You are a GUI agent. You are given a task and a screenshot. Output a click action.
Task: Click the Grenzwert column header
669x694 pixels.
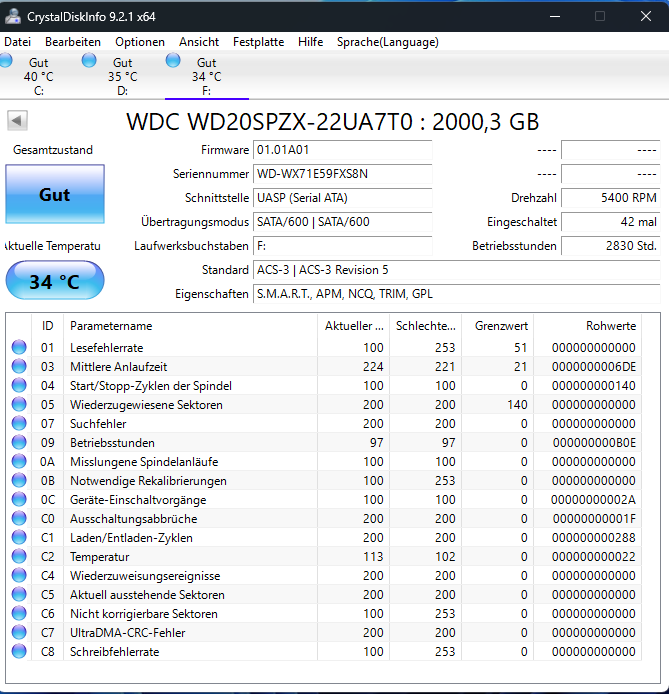point(498,326)
